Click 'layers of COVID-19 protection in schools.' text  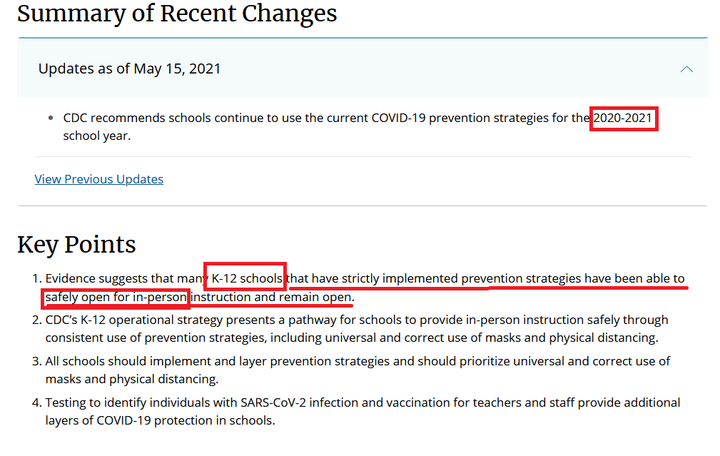(160, 421)
